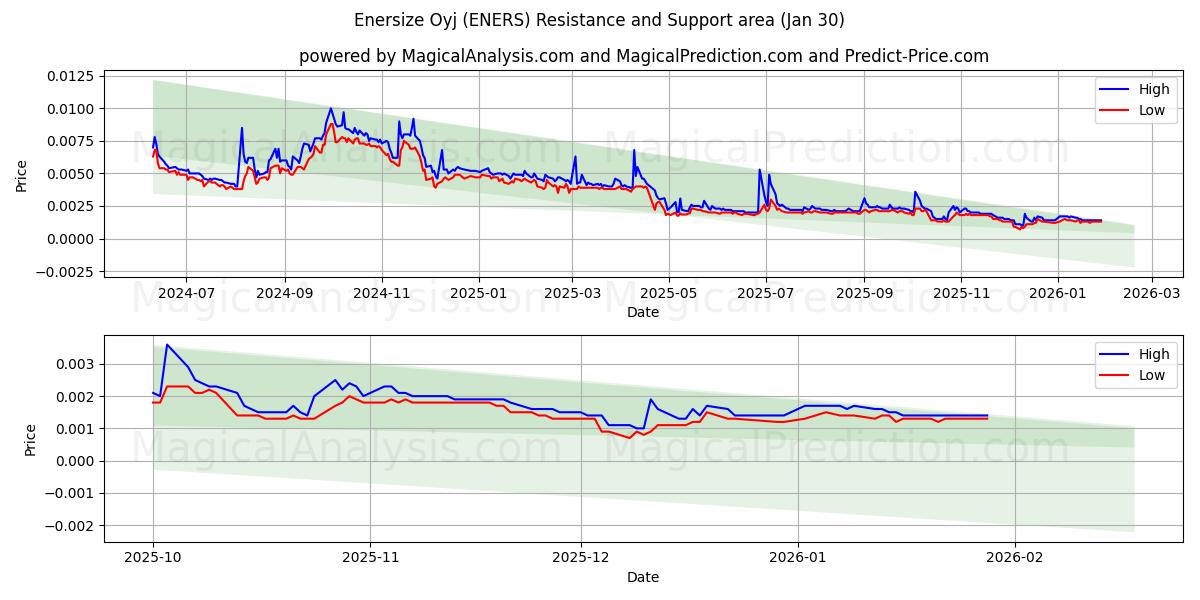Click the '2026-01' x-axis tick label in top chart
The image size is (1200, 600).
coord(1058,294)
